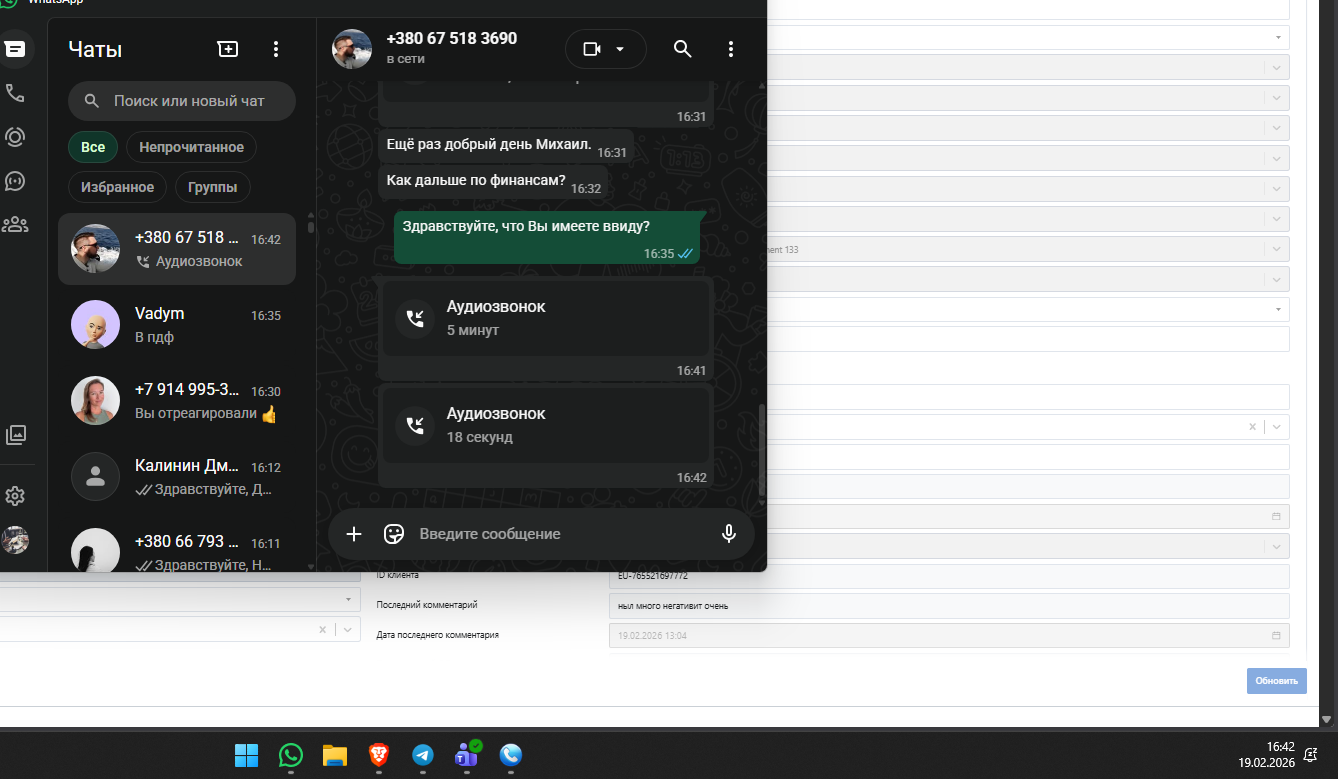Viewport: 1338px width, 779px height.
Task: Click message Ещё раз добрый день Михаил.
Action: [506, 146]
